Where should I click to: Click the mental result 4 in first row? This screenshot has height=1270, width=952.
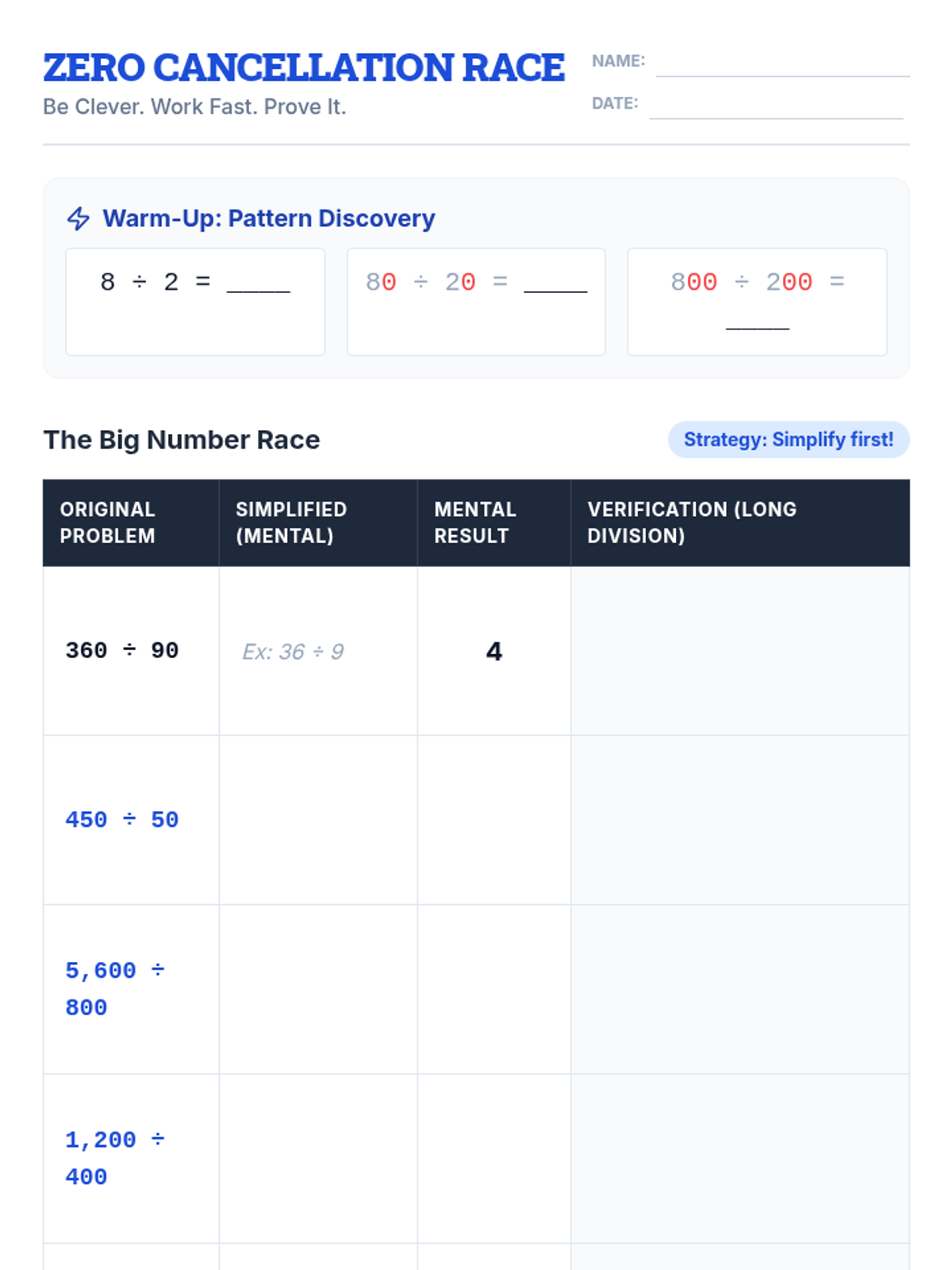(493, 652)
